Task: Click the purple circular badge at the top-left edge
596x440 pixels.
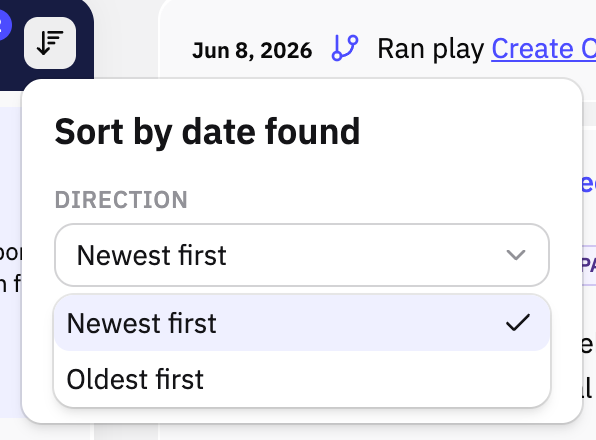Action: point(5,25)
